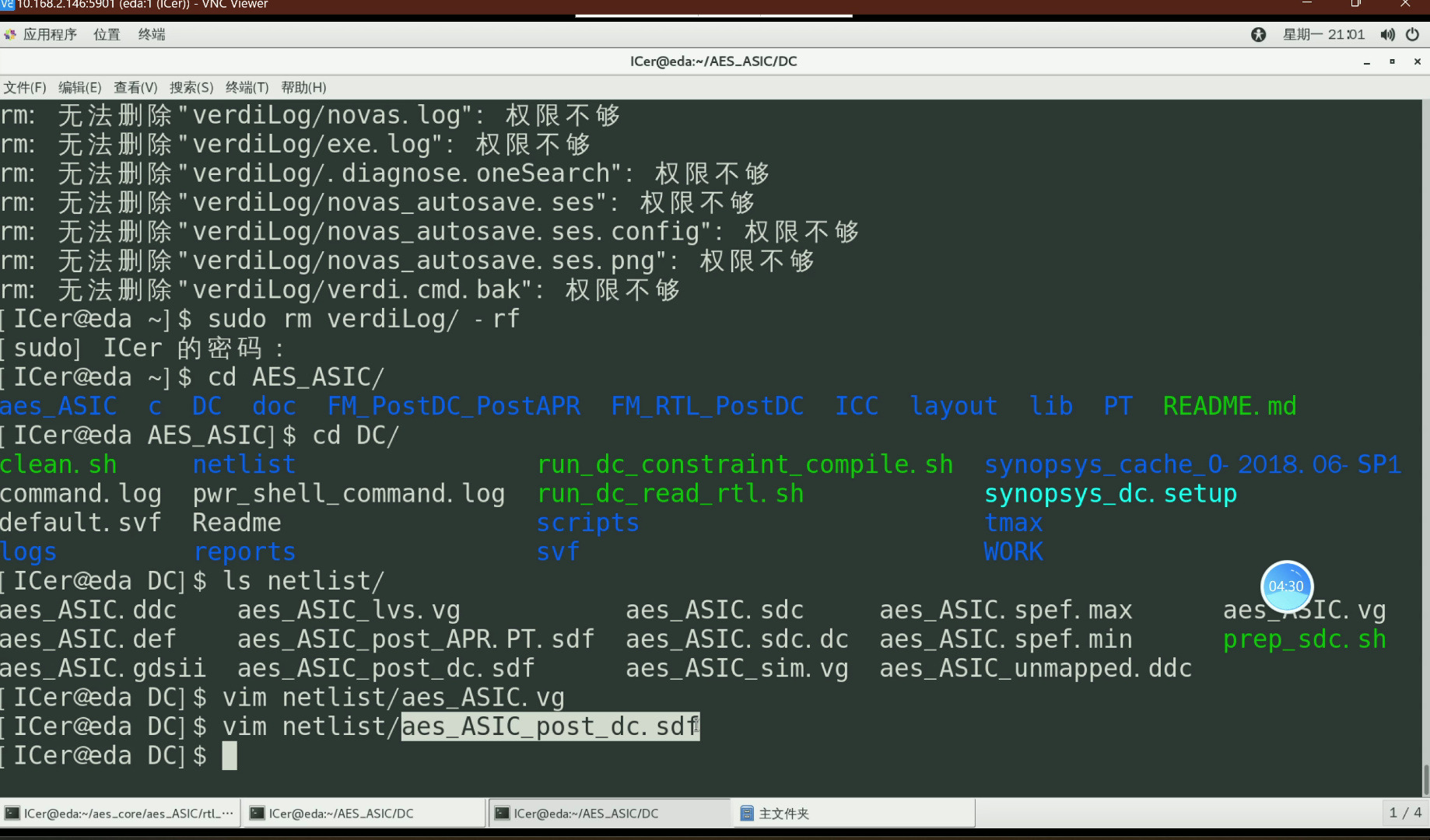Click the text Readme in the DC listing
This screenshot has height=840, width=1430.
pos(237,523)
